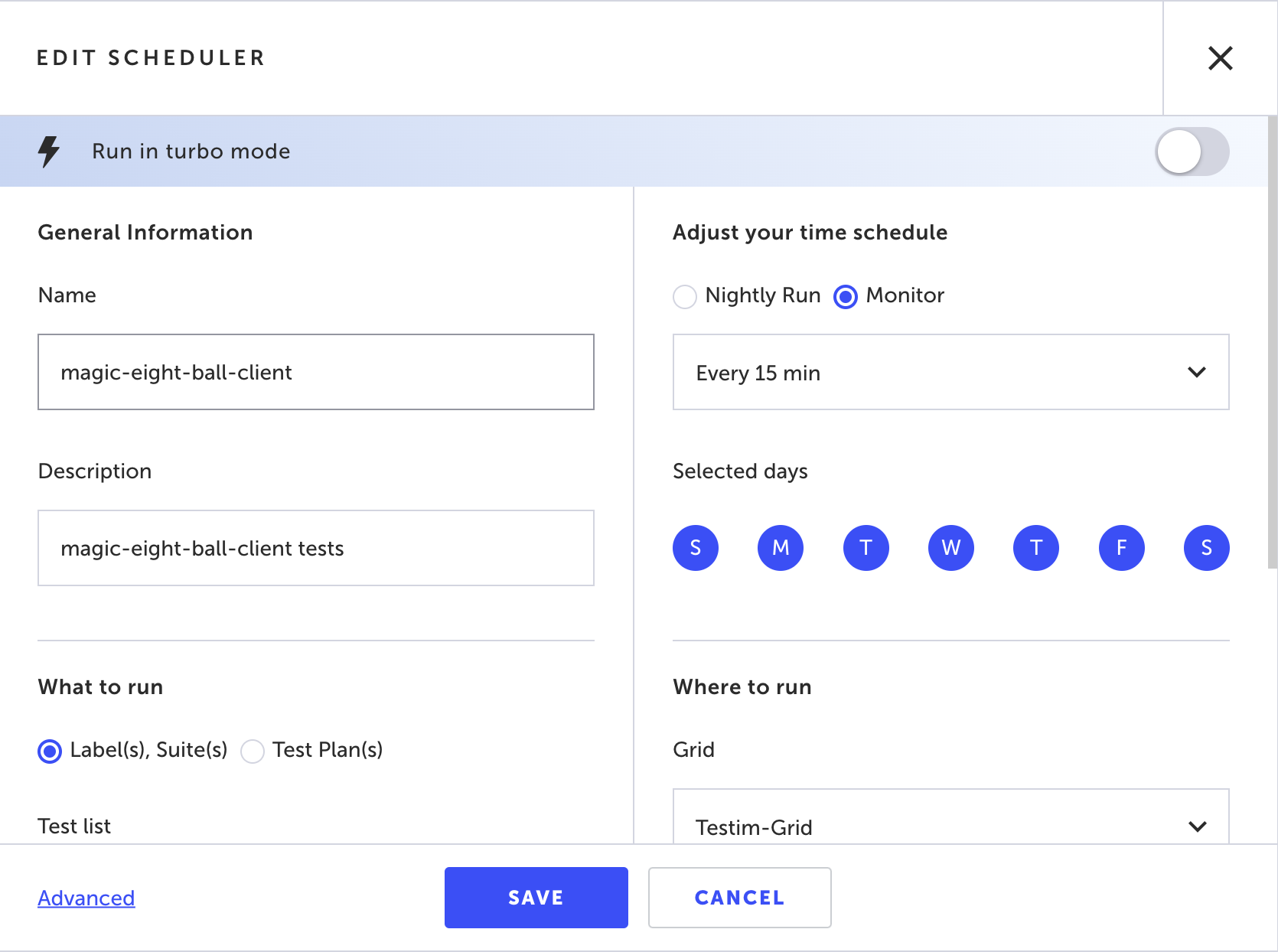Toggle the Saturday day circle
The width and height of the screenshot is (1278, 952).
1207,548
